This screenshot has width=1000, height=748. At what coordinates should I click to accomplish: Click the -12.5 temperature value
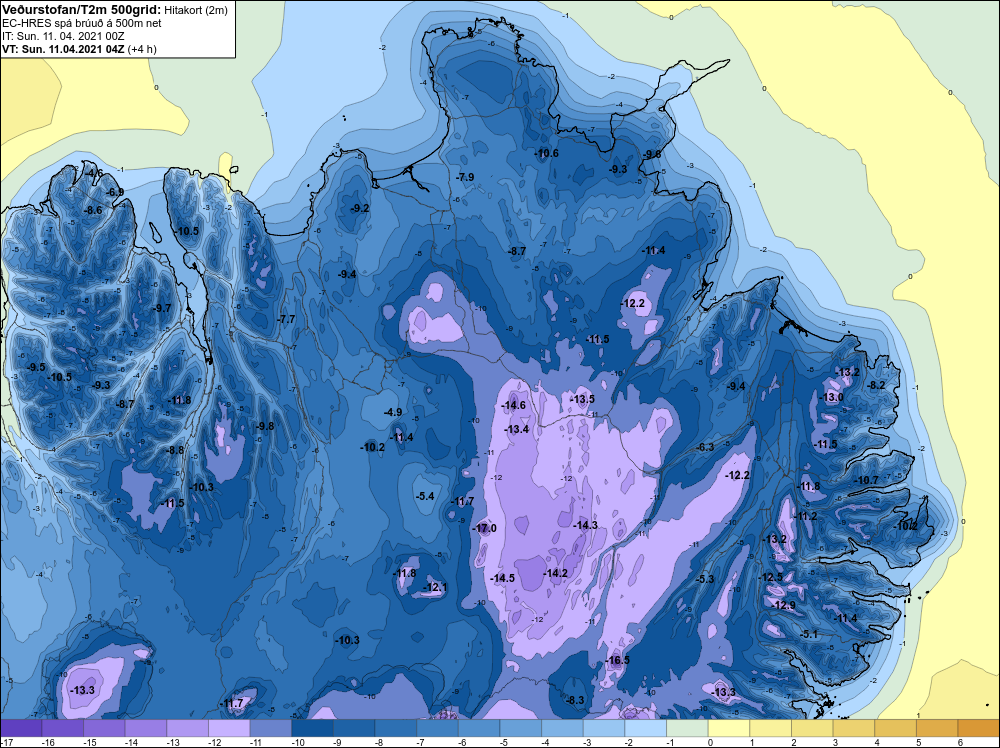(x=770, y=577)
